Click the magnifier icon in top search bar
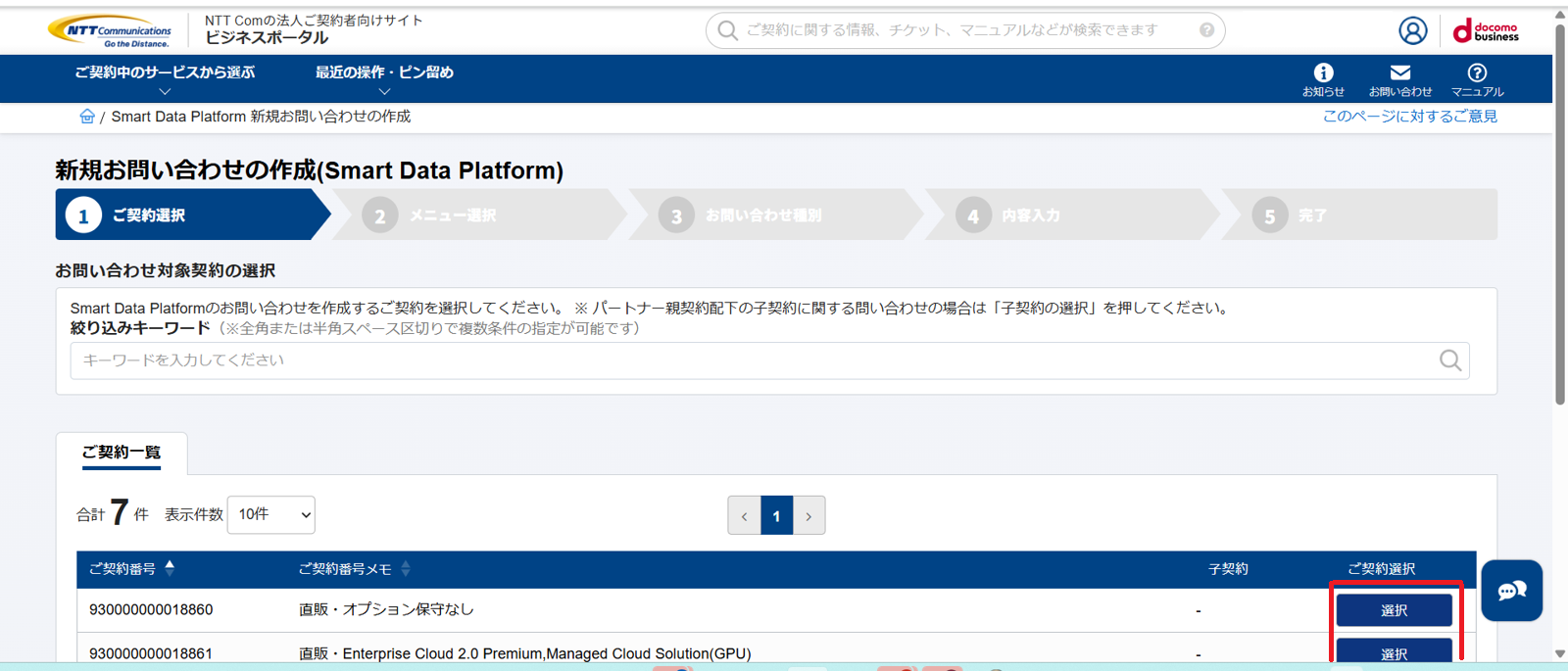The height and width of the screenshot is (671, 1568). coord(727,30)
